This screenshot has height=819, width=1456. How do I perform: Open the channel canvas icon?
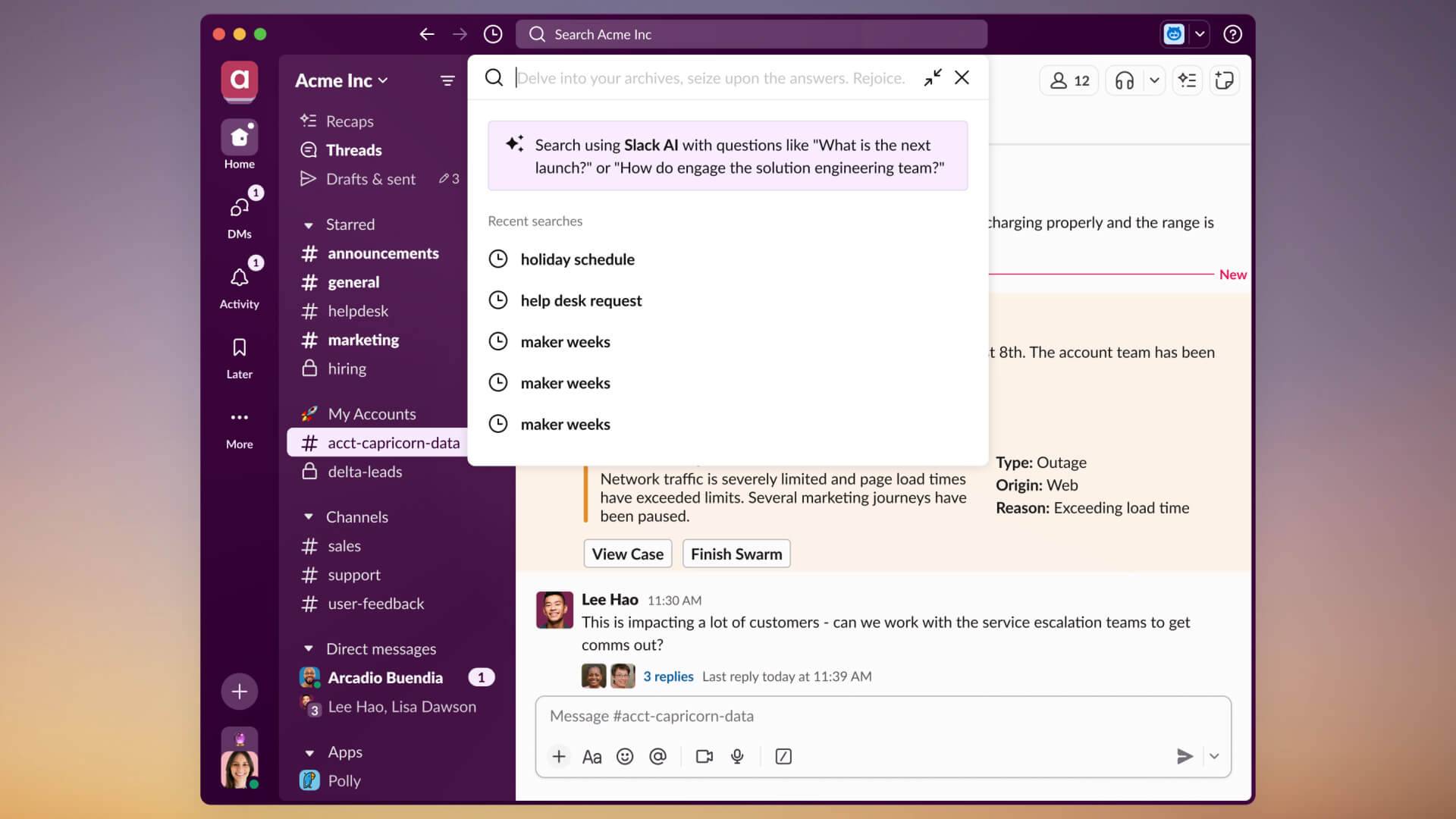click(1225, 80)
